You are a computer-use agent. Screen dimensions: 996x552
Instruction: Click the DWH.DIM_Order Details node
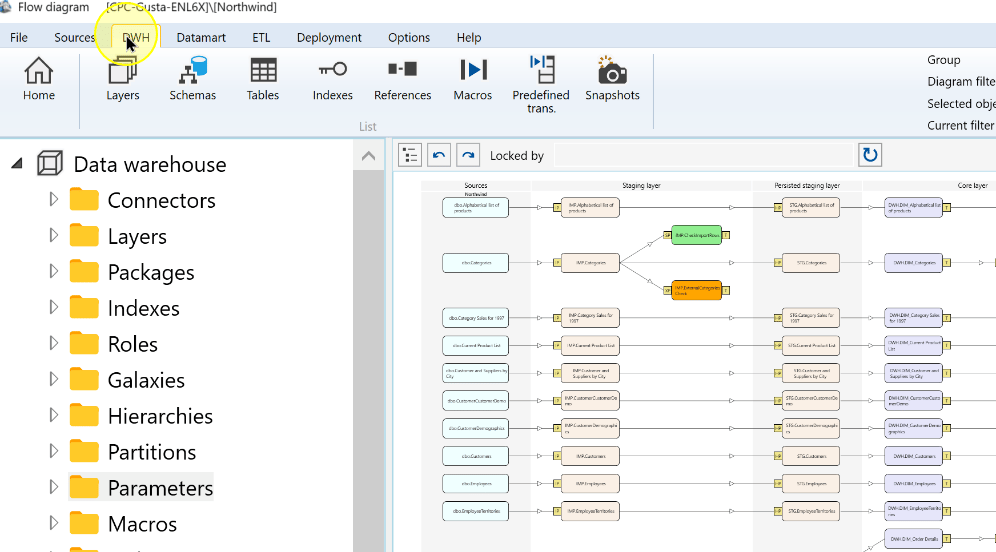coord(913,539)
